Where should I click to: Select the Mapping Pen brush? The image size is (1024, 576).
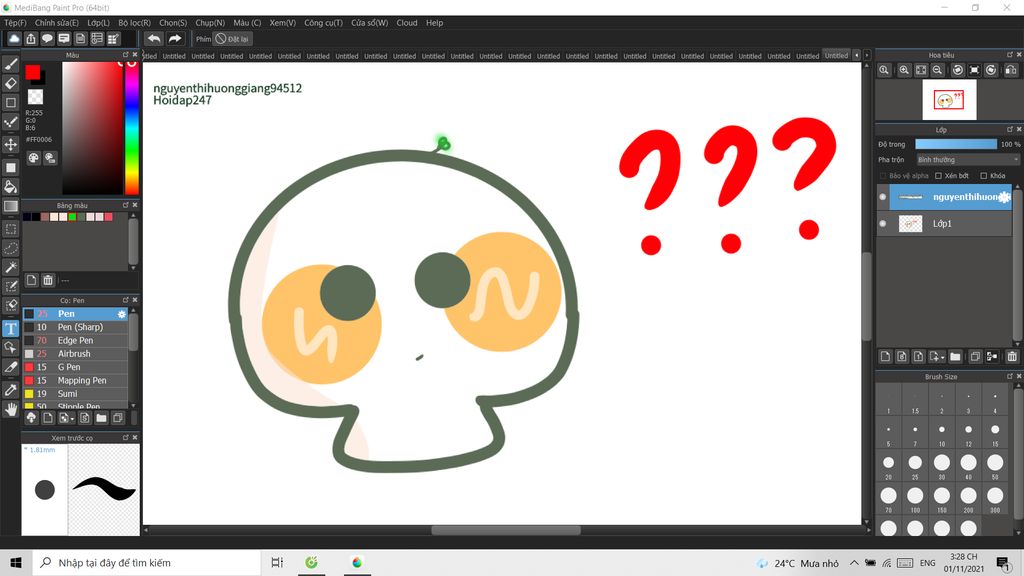click(76, 381)
